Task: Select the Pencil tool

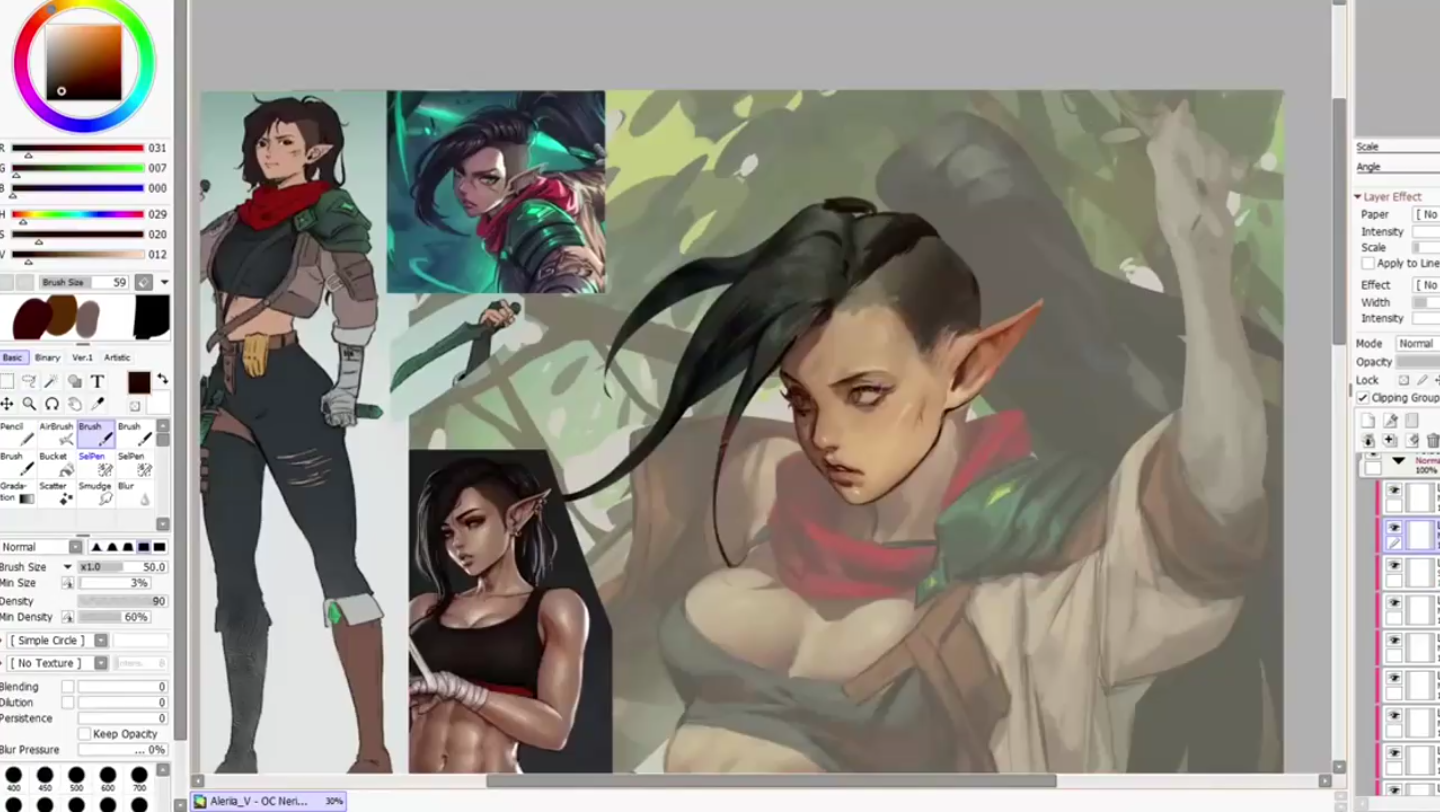Action: 16,434
